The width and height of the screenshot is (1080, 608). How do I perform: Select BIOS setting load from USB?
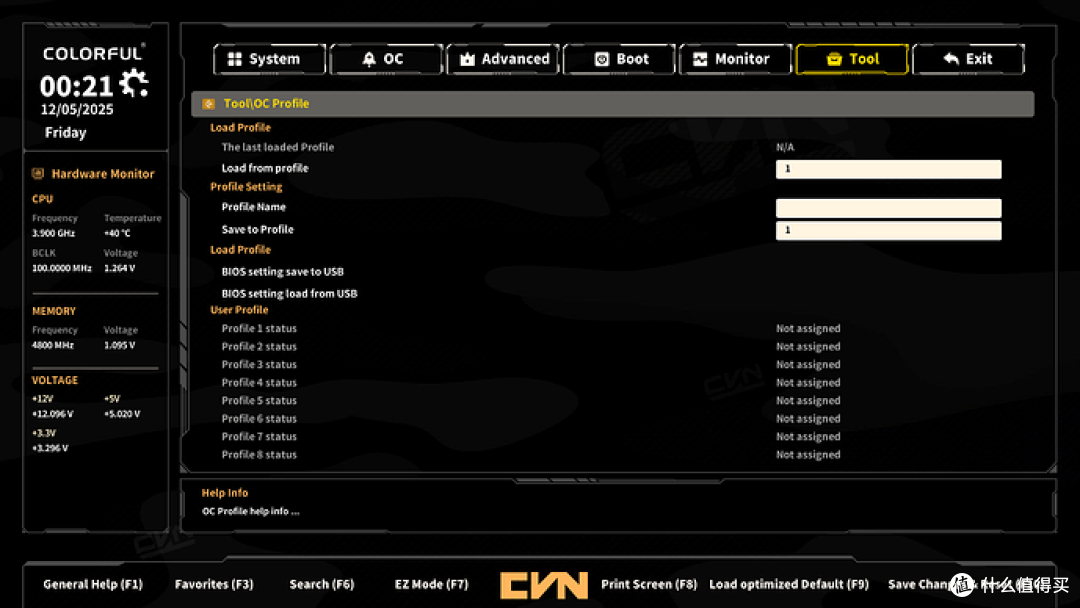(289, 293)
